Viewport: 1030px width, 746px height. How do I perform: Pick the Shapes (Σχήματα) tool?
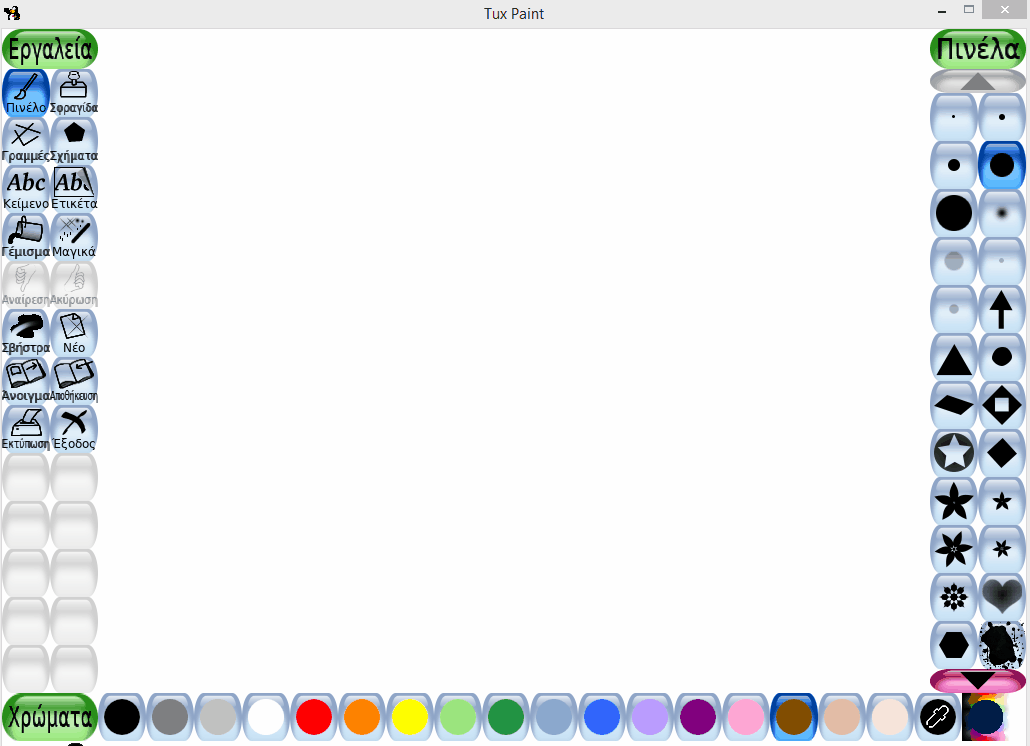(74, 140)
